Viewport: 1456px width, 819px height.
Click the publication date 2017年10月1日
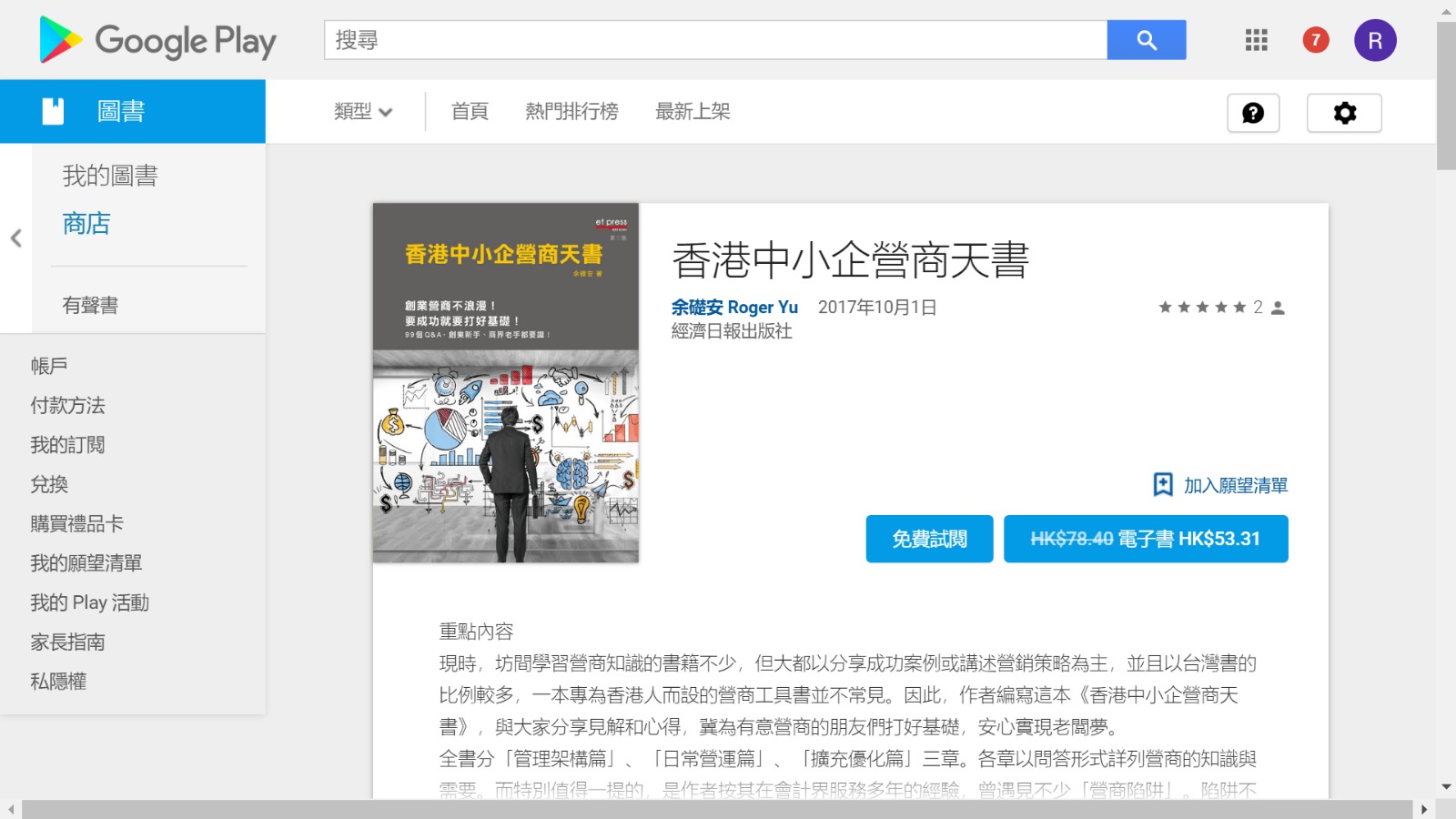pyautogui.click(x=877, y=308)
